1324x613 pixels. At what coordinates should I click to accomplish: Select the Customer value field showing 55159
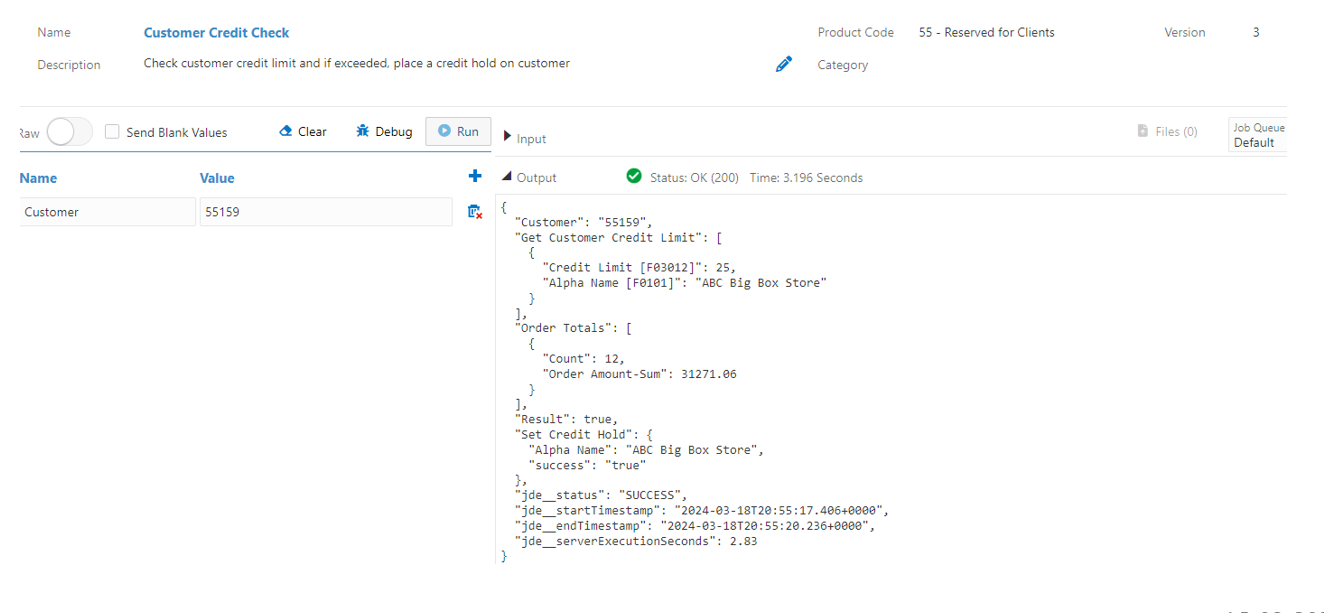(325, 211)
